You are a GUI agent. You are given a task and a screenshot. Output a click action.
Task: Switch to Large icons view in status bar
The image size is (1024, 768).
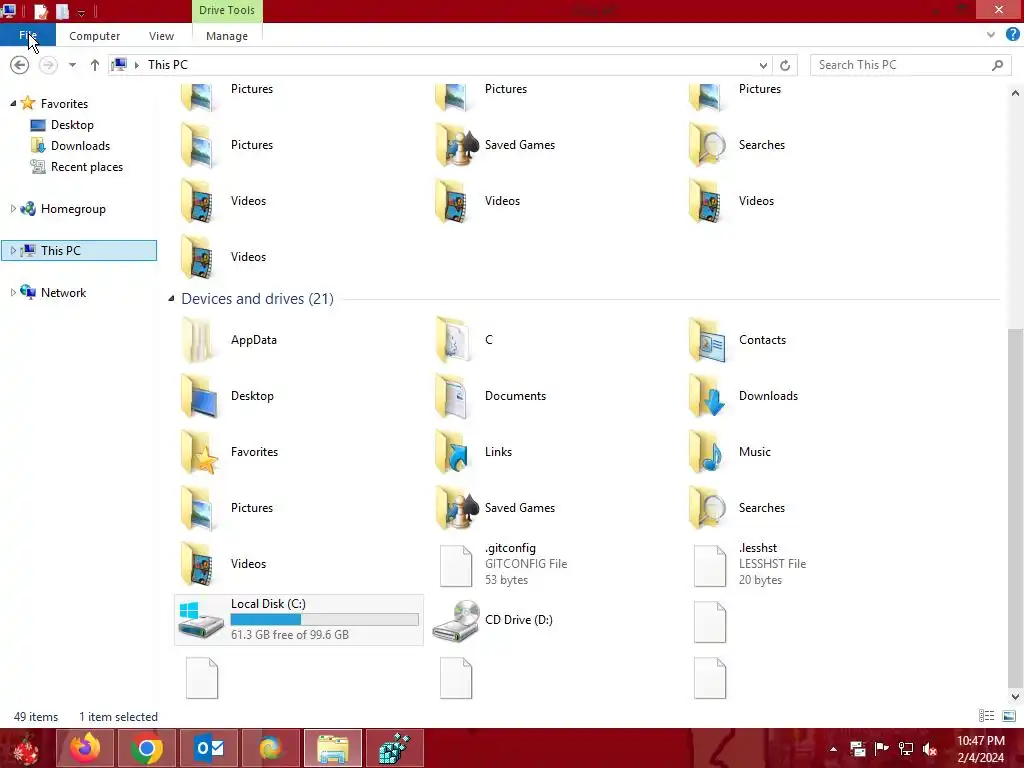pos(1008,716)
